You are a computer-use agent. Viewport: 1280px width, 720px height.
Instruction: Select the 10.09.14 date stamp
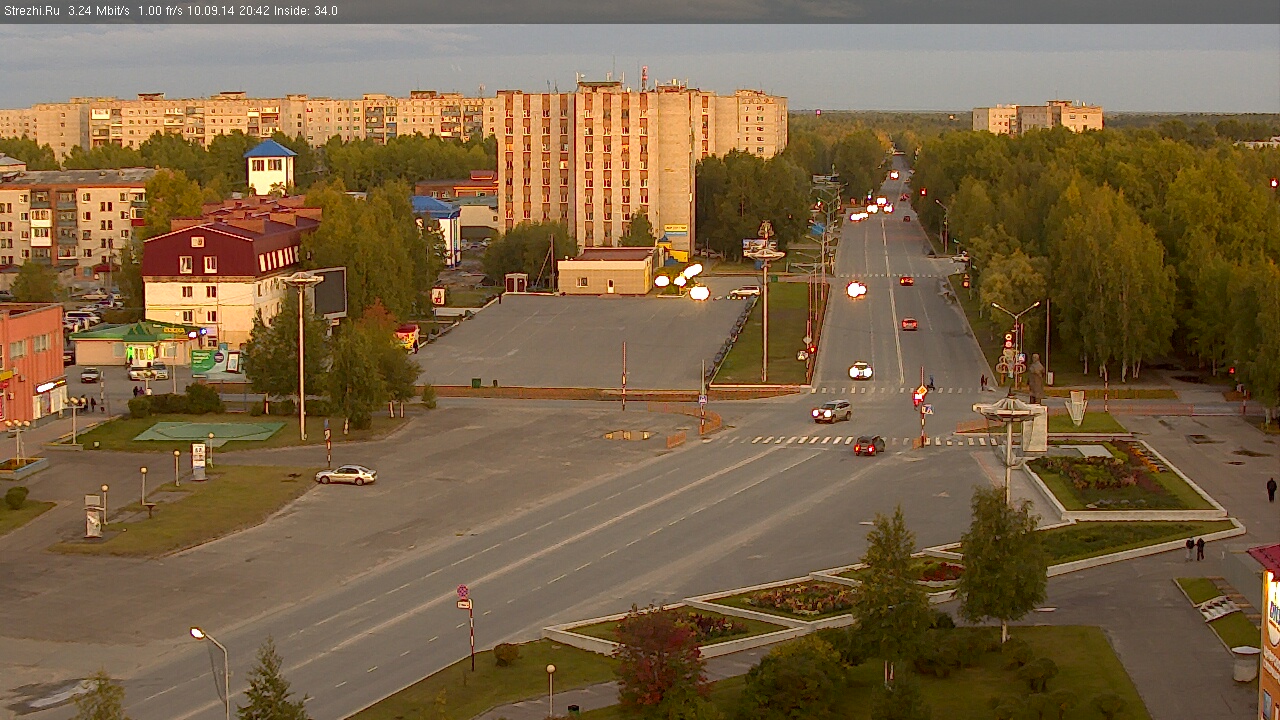211,11
